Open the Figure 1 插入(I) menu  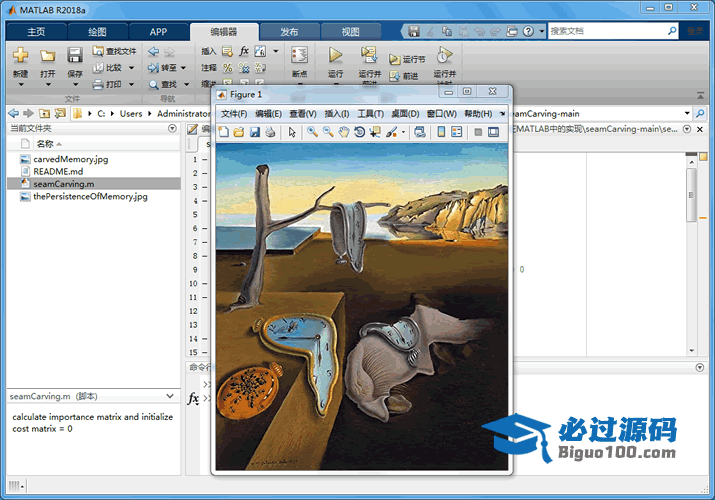[337, 114]
